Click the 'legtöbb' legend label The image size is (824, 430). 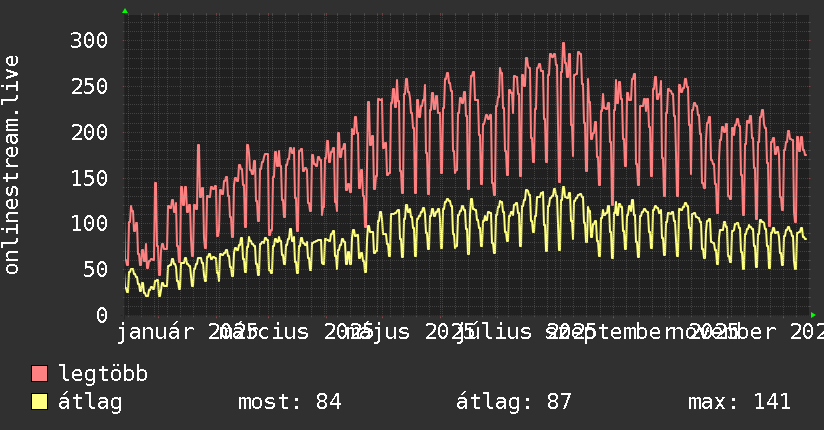103,374
